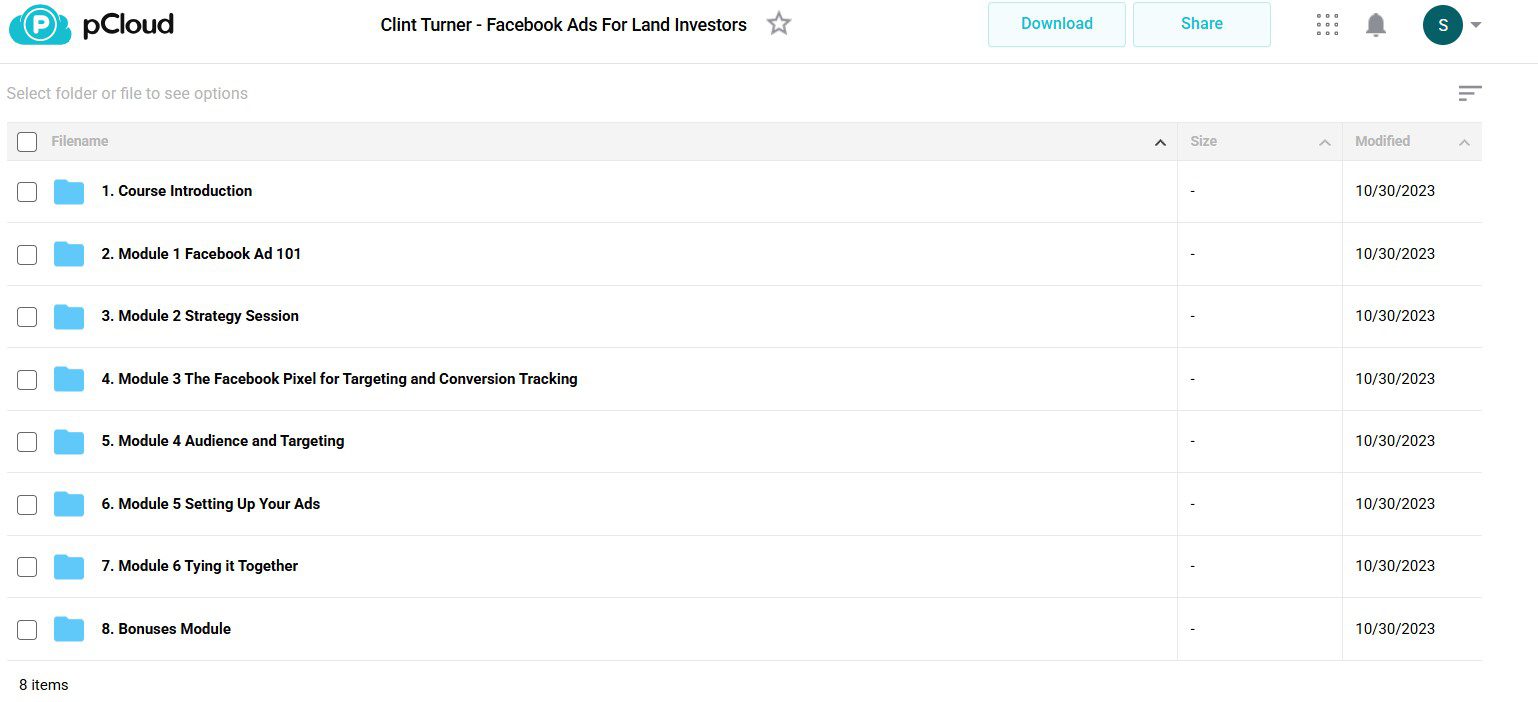This screenshot has height=702, width=1538.
Task: Check the box for 7. Module 6 Tying it Together
Action: pyautogui.click(x=27, y=567)
